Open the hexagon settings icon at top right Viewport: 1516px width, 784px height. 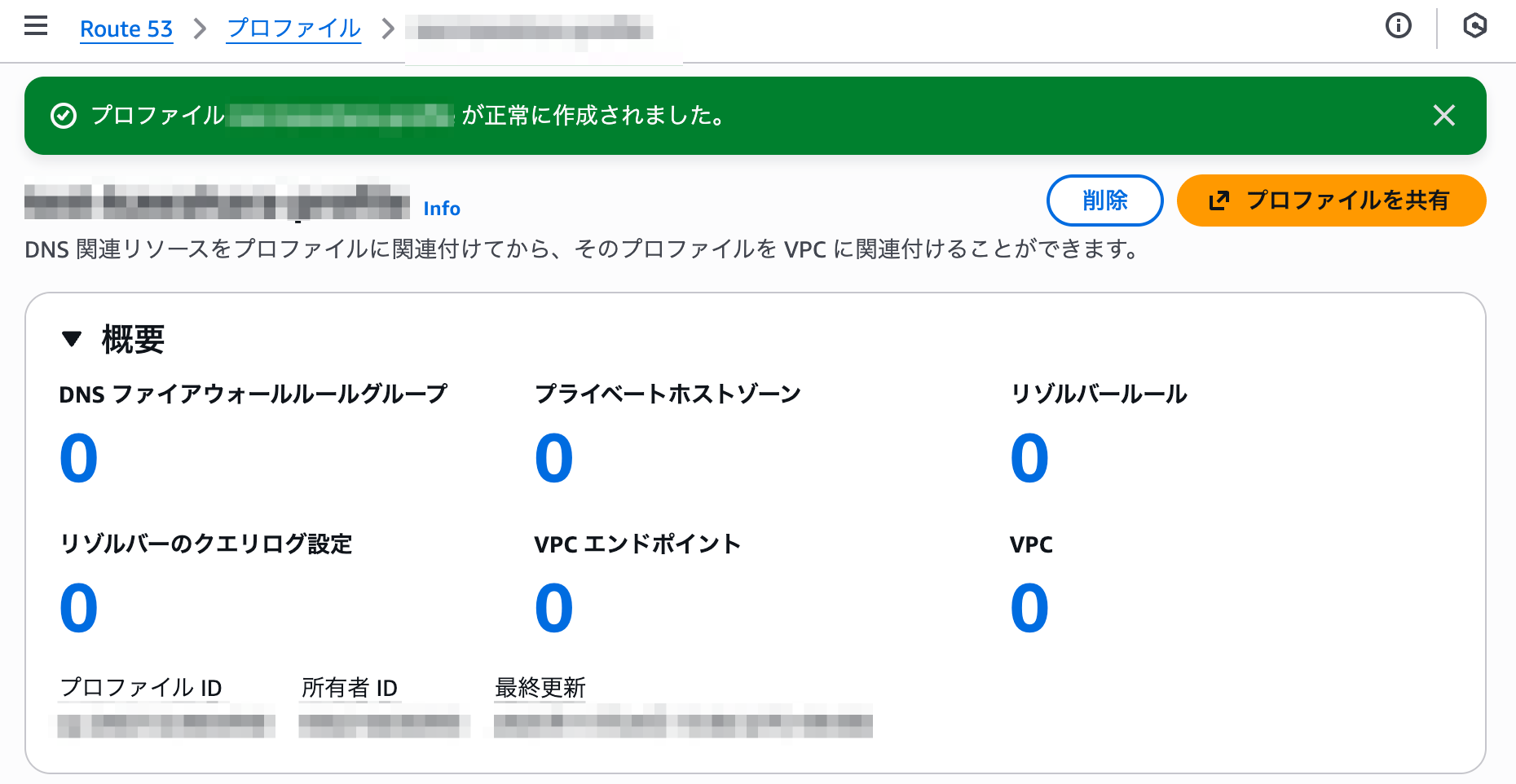click(1474, 26)
